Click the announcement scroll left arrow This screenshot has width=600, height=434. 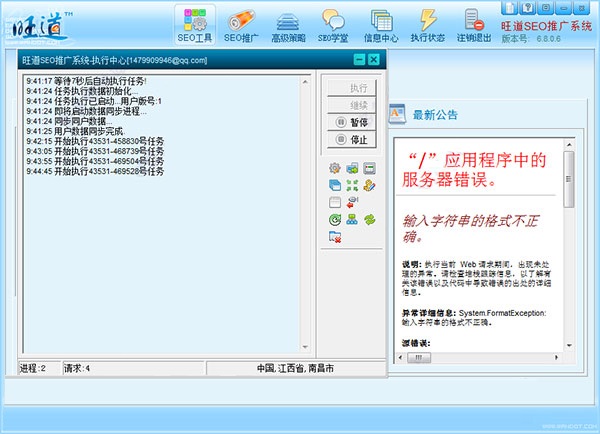tap(400, 357)
